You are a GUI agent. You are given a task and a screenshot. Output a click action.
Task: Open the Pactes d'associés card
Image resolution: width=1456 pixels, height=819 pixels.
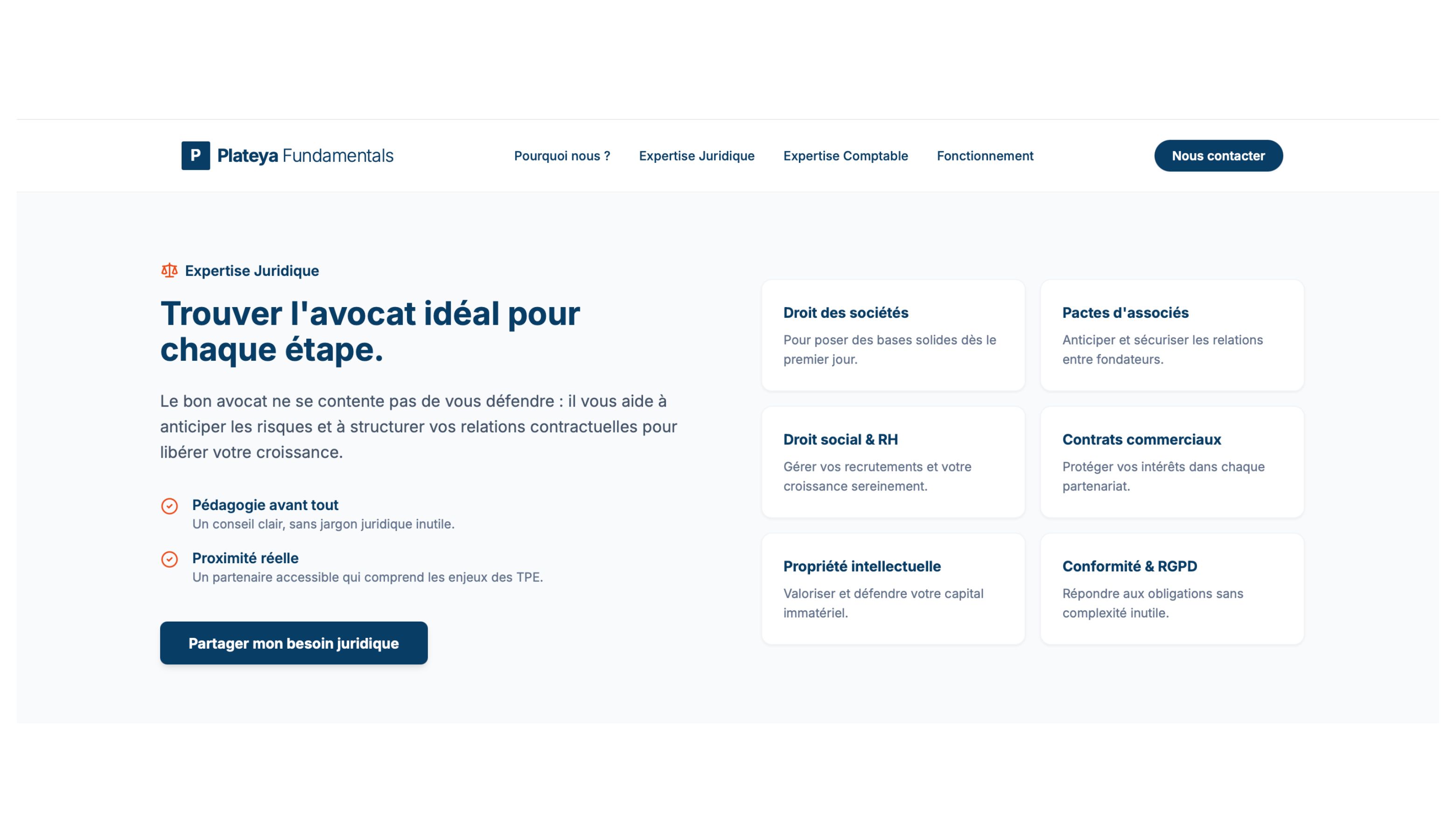click(1172, 335)
